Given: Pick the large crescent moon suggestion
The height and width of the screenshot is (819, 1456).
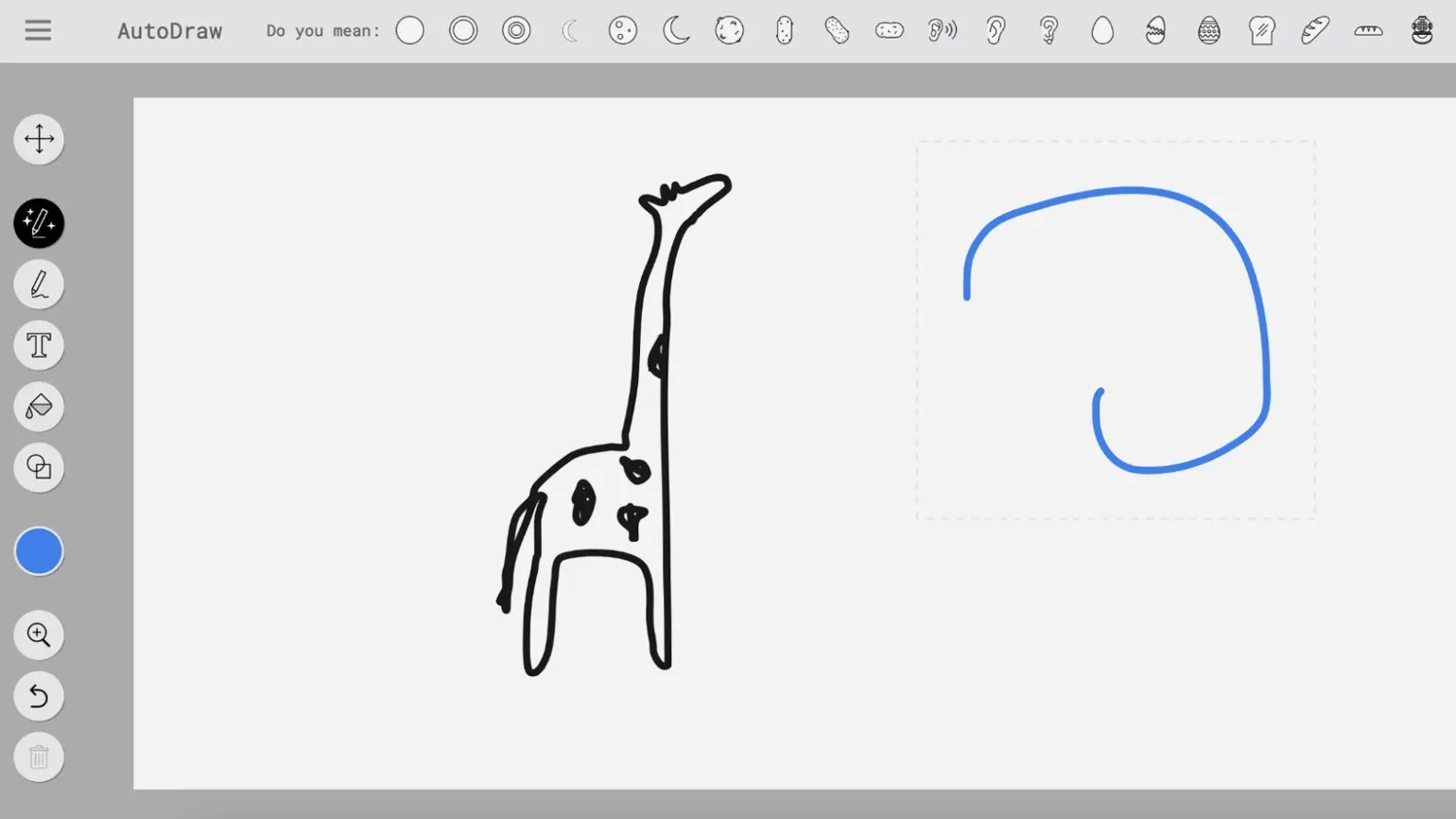Looking at the screenshot, I should [x=676, y=31].
